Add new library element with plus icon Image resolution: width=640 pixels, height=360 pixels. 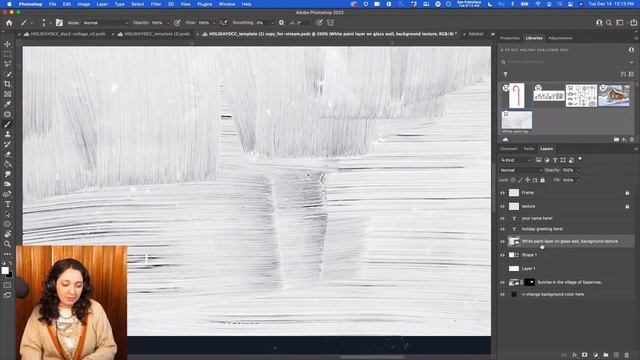click(624, 140)
